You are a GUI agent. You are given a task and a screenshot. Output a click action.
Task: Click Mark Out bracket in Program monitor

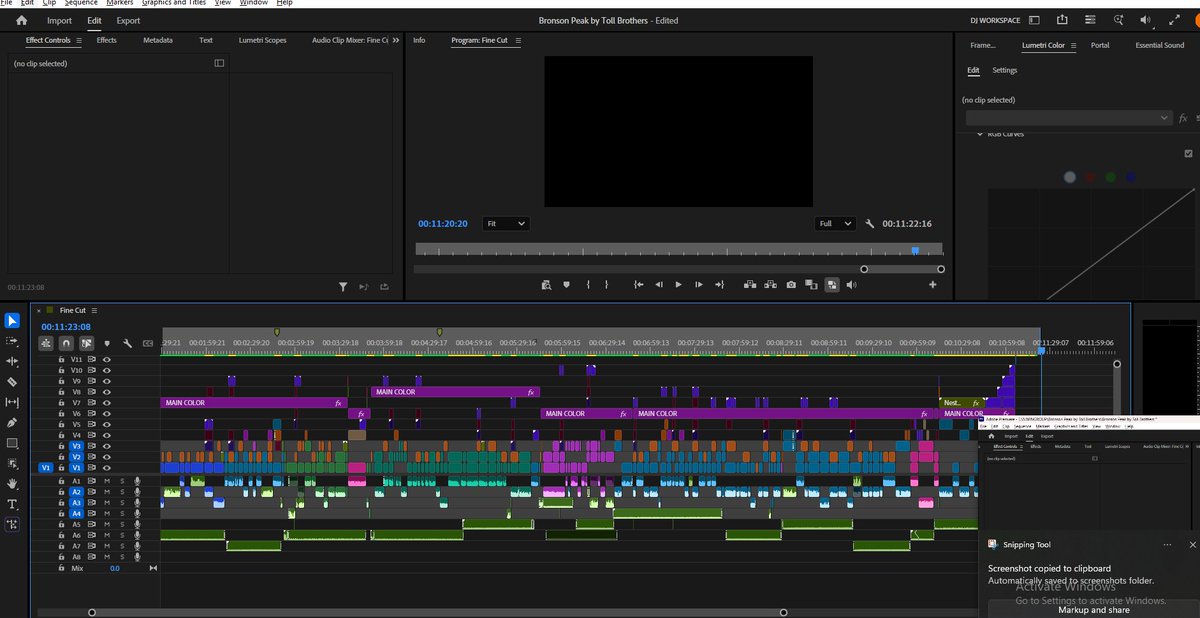606,285
